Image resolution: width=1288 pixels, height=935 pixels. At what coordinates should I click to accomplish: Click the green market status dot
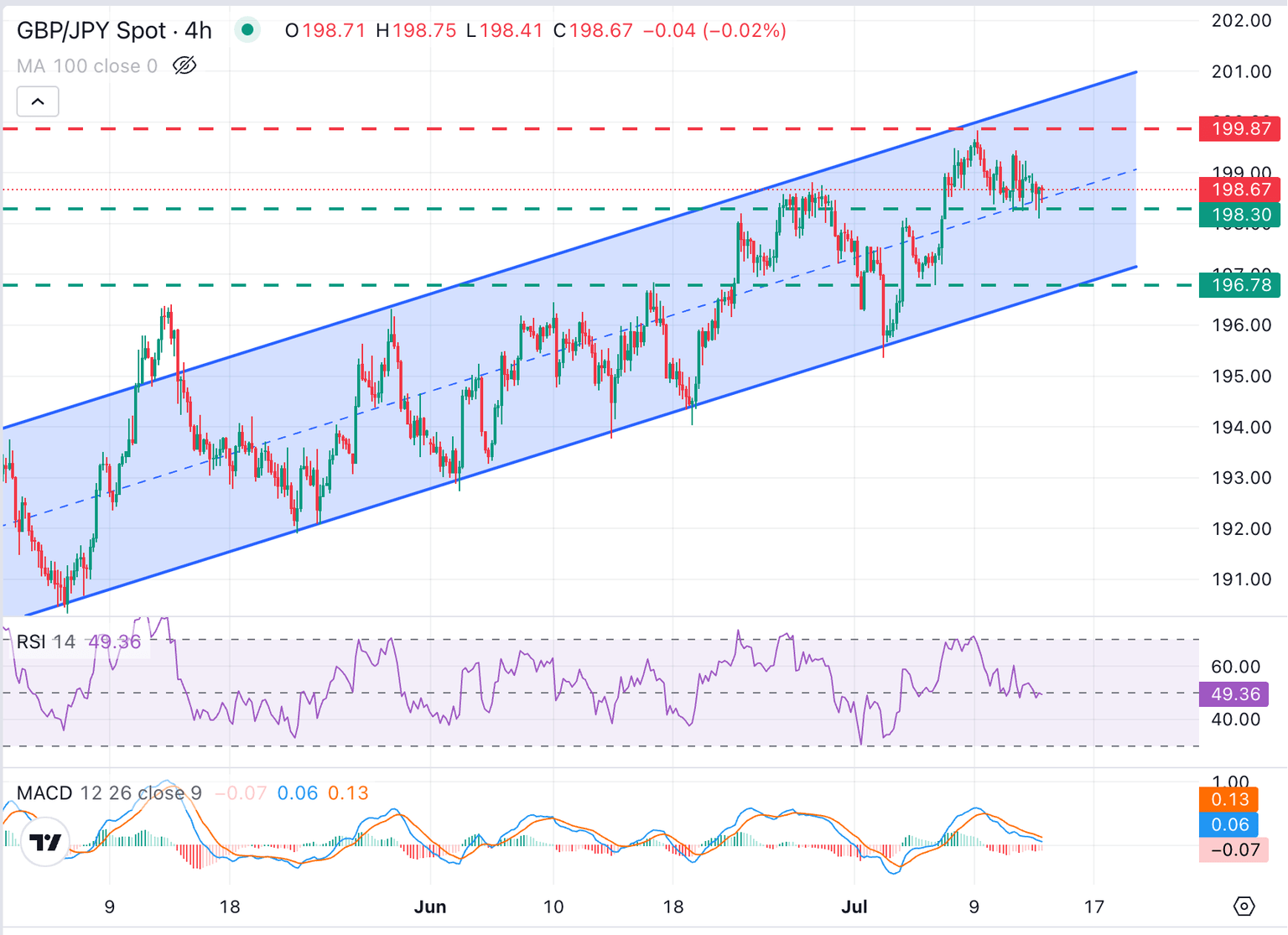[247, 29]
